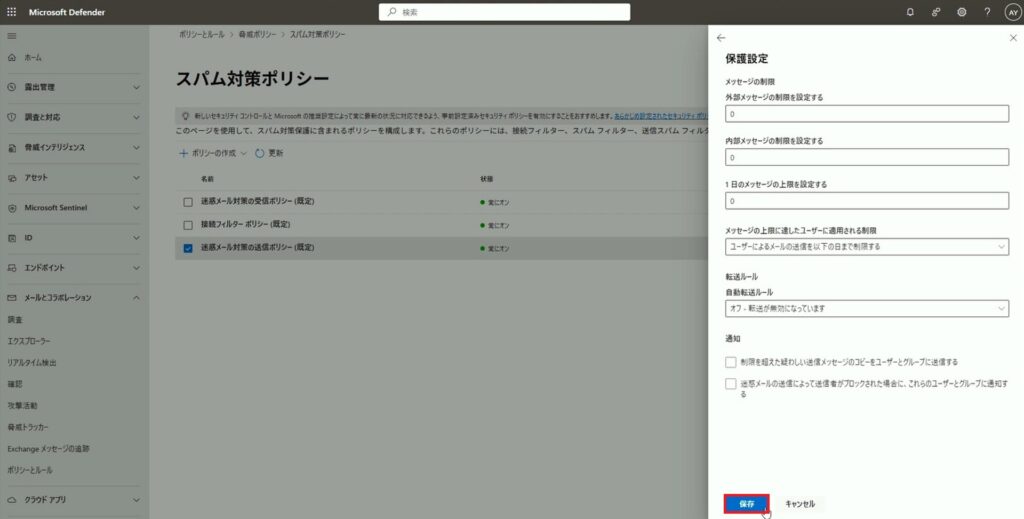
Task: Enable the suspicious outbound message copy checkbox
Action: 731,362
